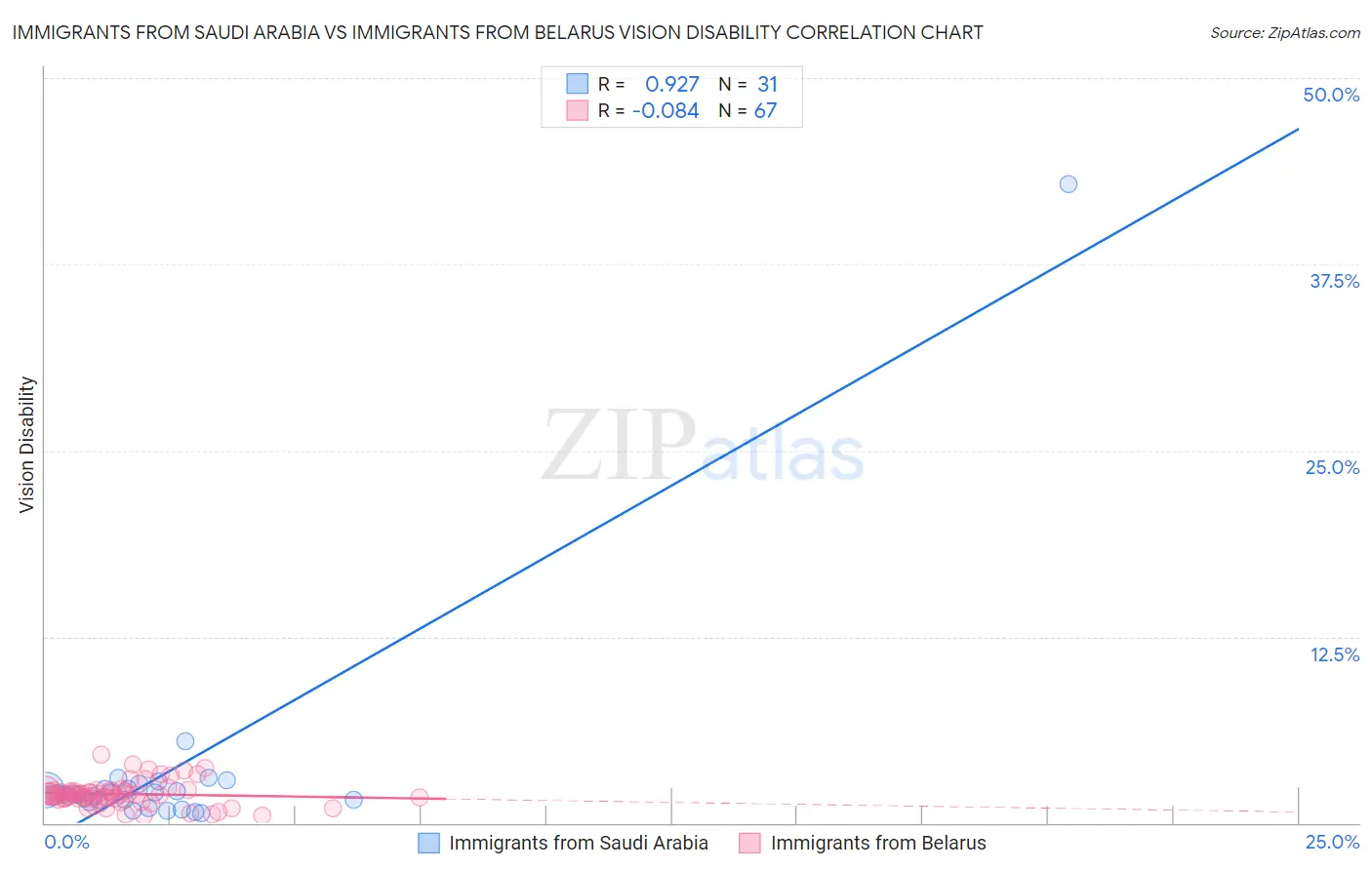Click the N value 67 in legend

tap(766, 110)
